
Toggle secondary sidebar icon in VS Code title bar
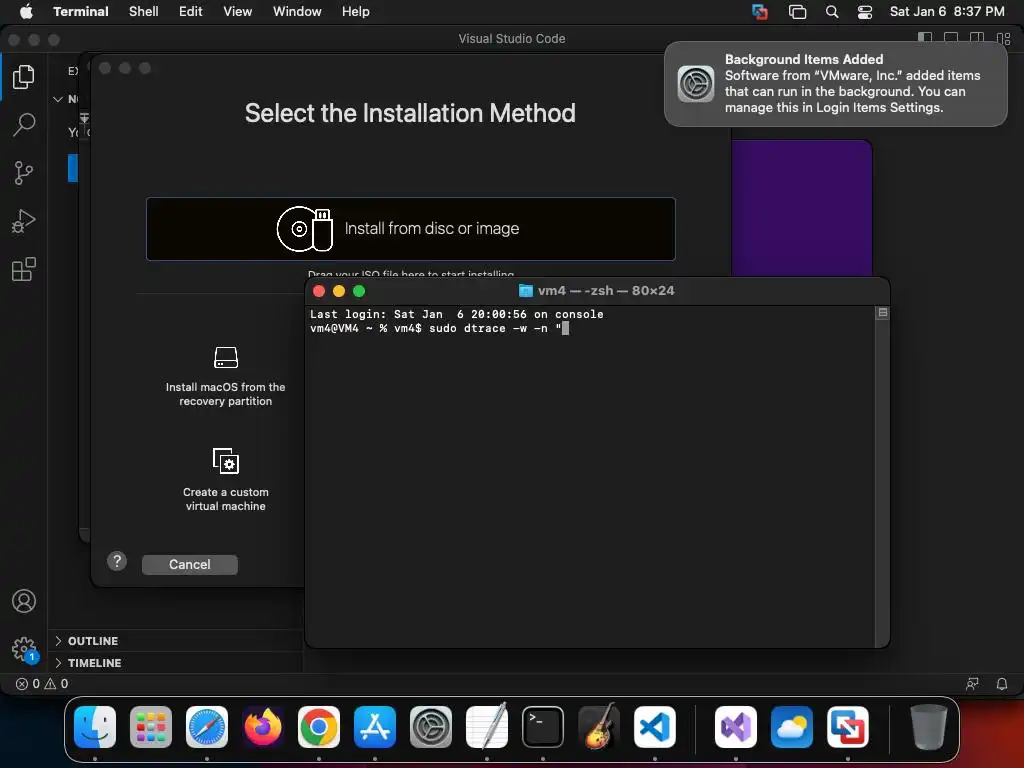[x=977, y=39]
